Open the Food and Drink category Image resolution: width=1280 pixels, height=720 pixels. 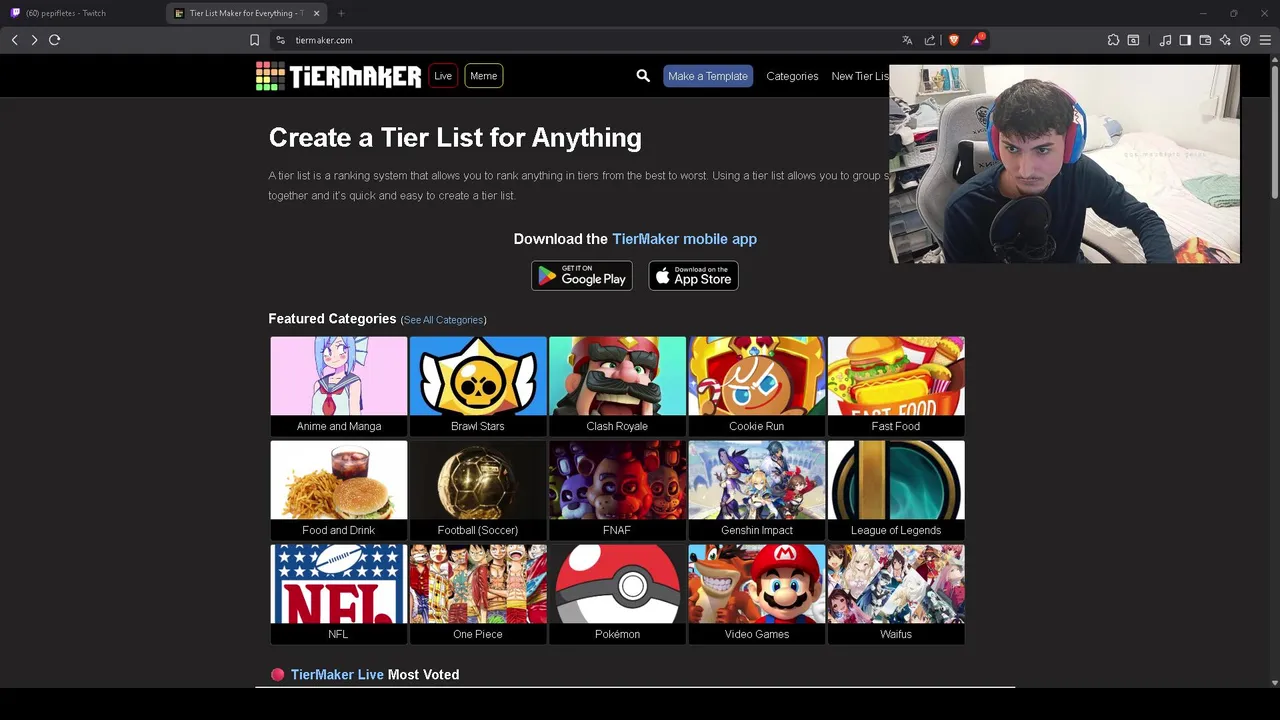(339, 490)
